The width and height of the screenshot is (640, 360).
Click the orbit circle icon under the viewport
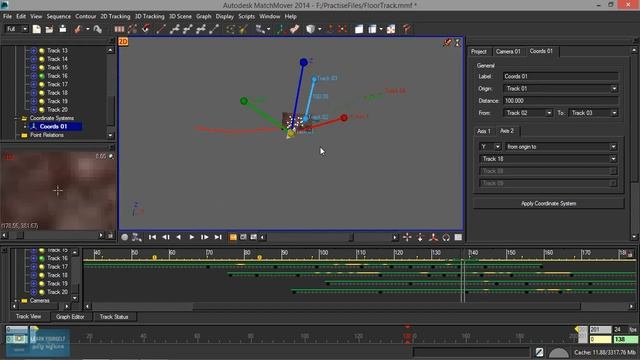coord(446,237)
